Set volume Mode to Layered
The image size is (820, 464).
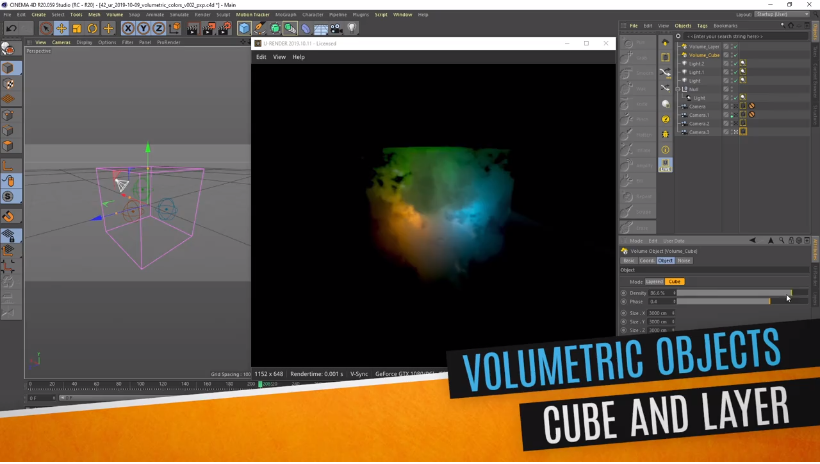coord(653,281)
